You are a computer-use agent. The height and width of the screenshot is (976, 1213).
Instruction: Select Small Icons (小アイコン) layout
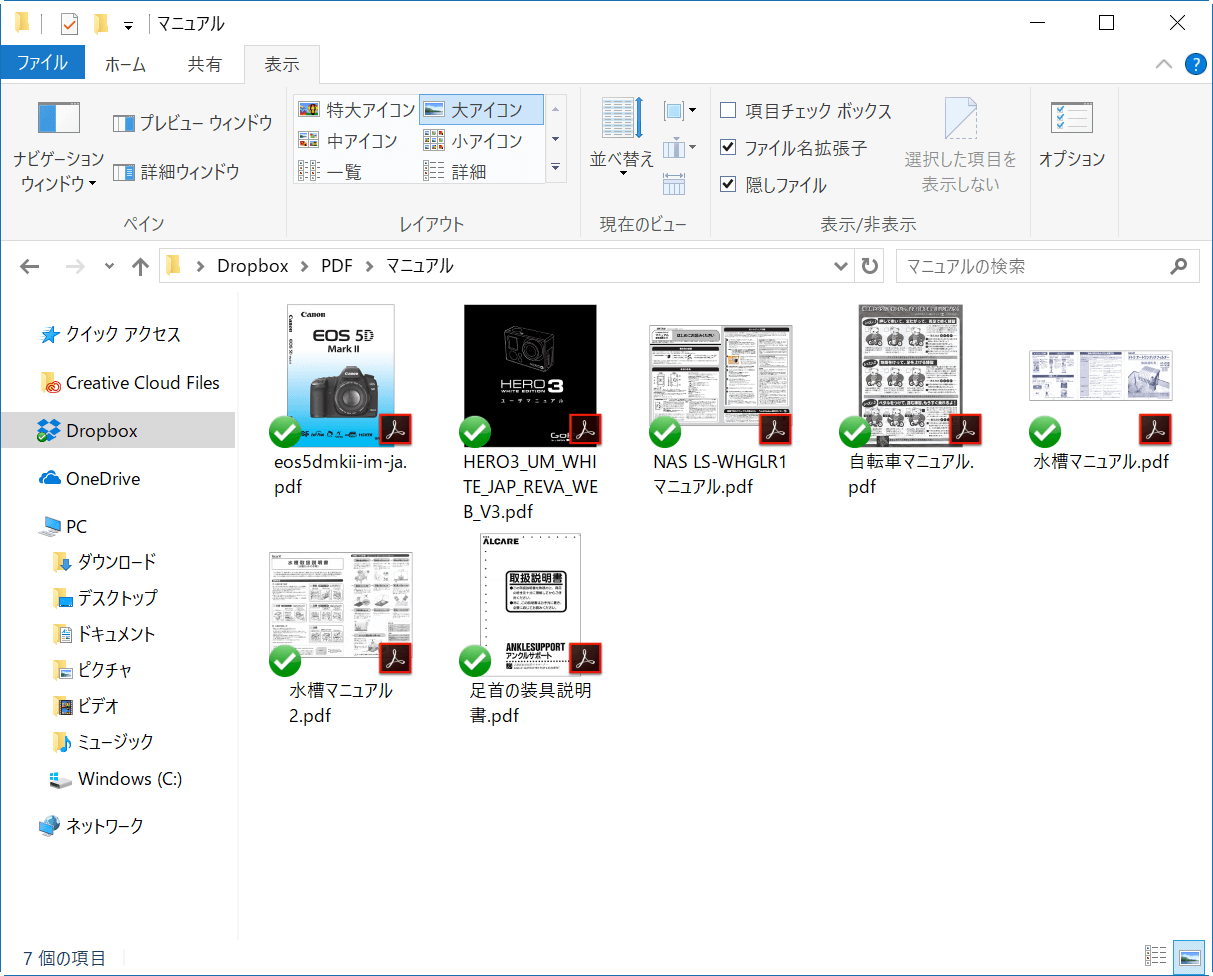click(473, 141)
